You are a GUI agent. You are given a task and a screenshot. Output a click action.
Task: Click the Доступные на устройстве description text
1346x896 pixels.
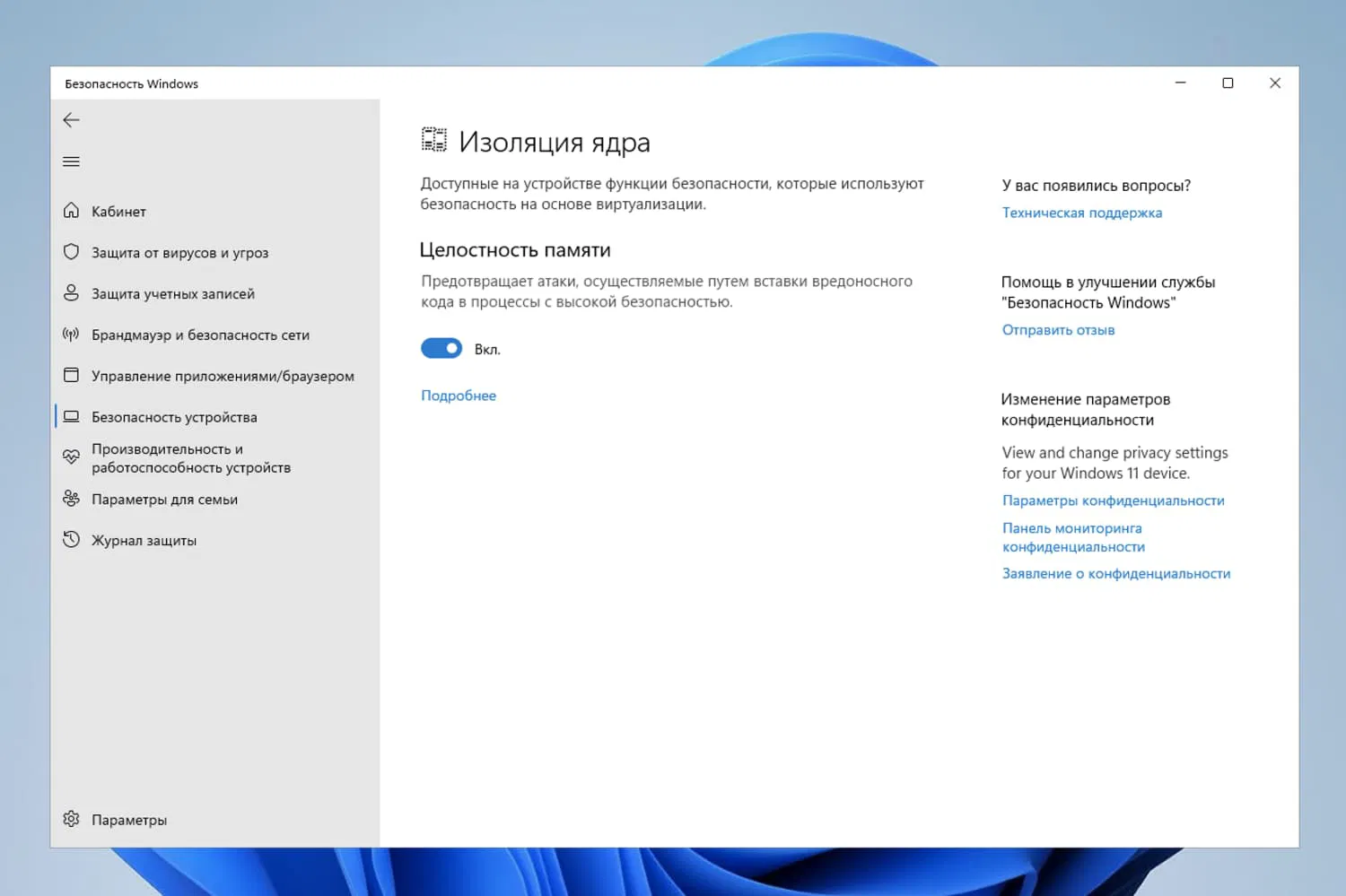[672, 194]
